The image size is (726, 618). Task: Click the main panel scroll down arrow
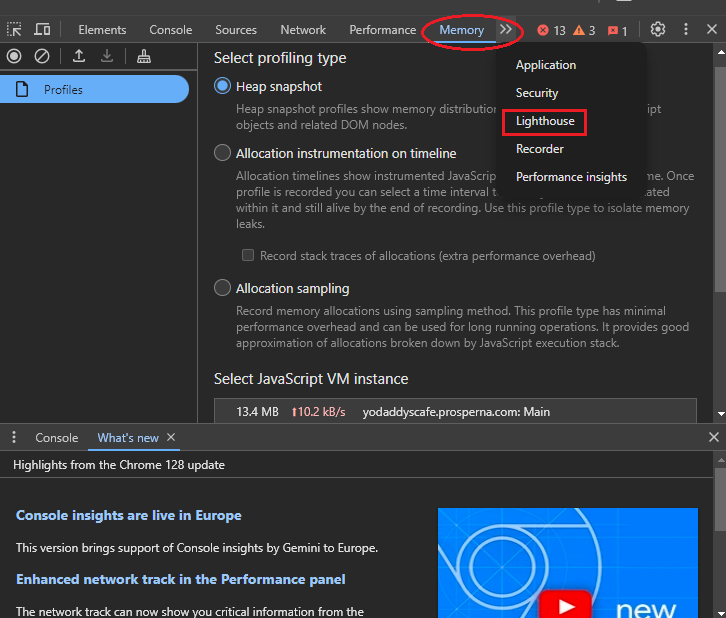point(720,413)
